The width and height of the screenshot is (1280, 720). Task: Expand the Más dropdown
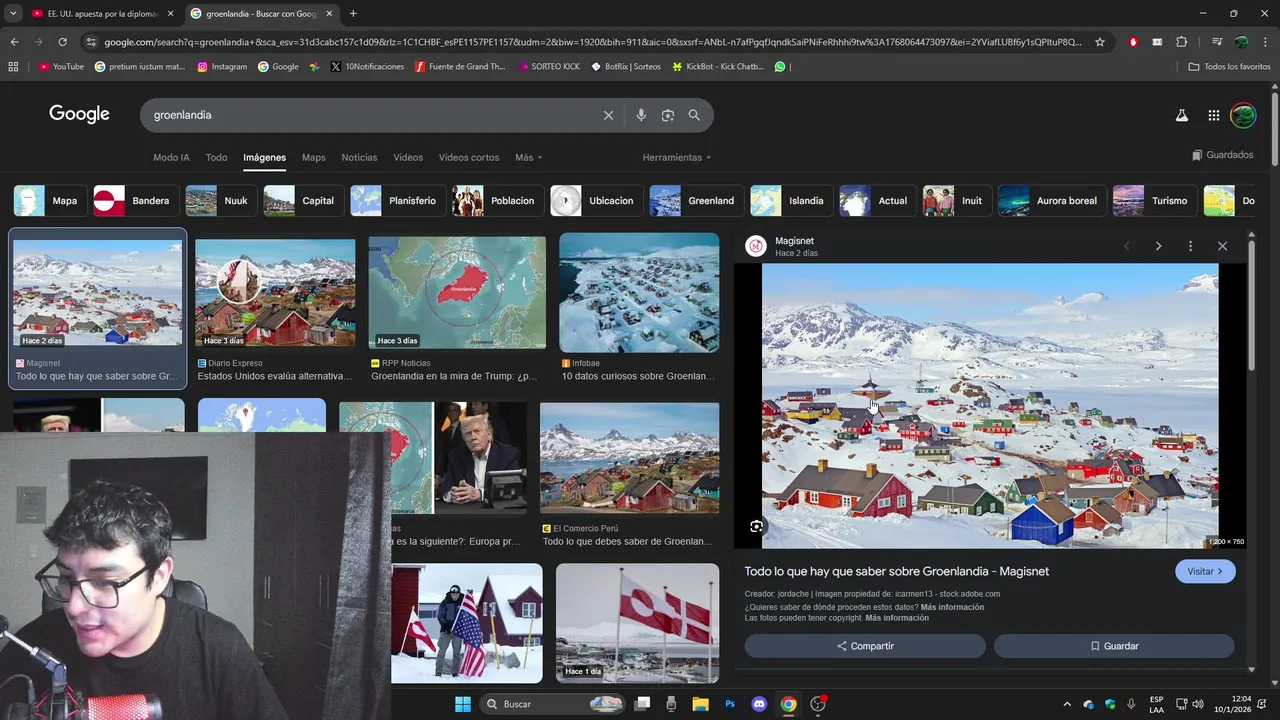click(529, 157)
